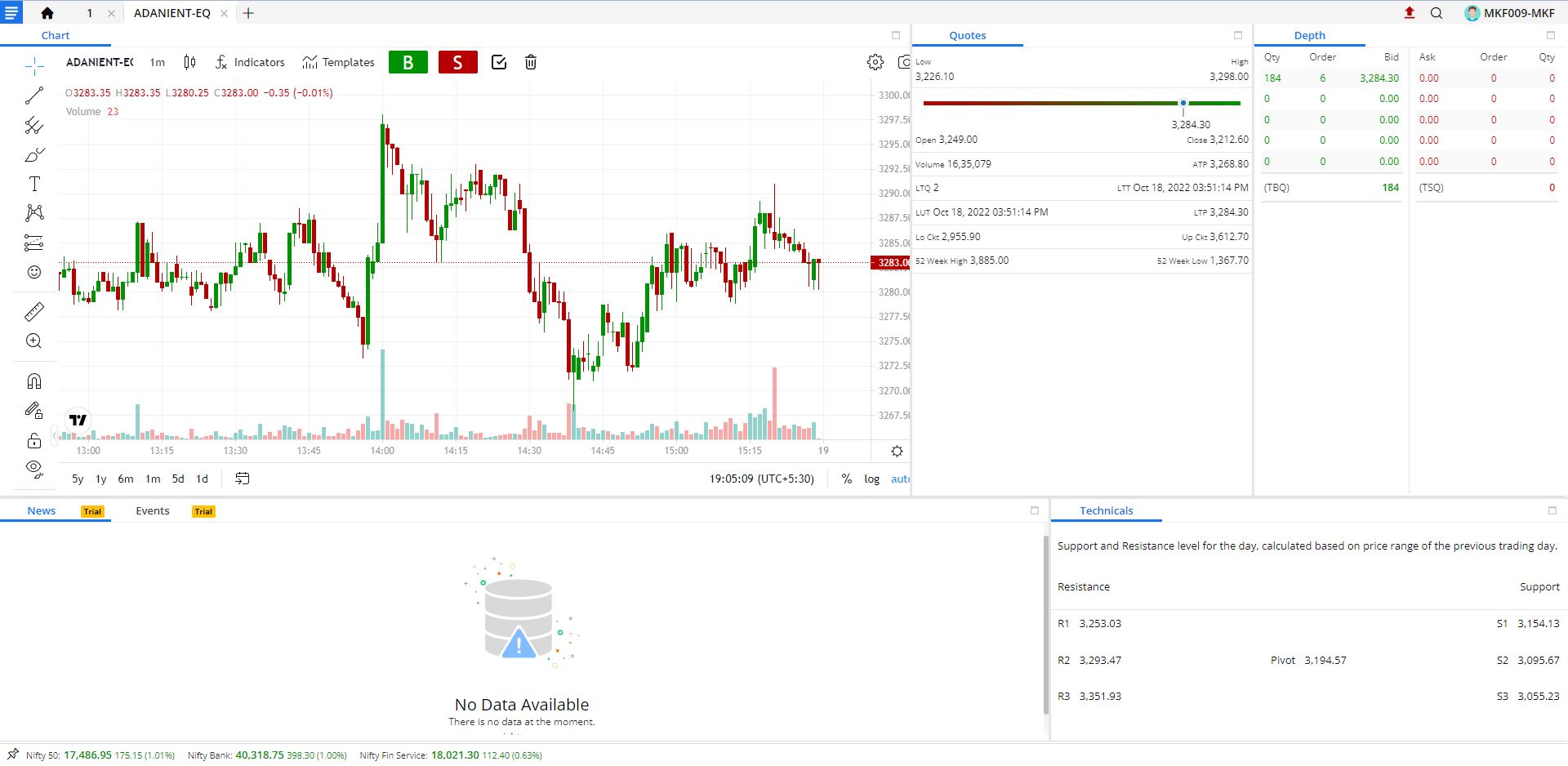Select the pitchfork drawing tool

tap(34, 125)
